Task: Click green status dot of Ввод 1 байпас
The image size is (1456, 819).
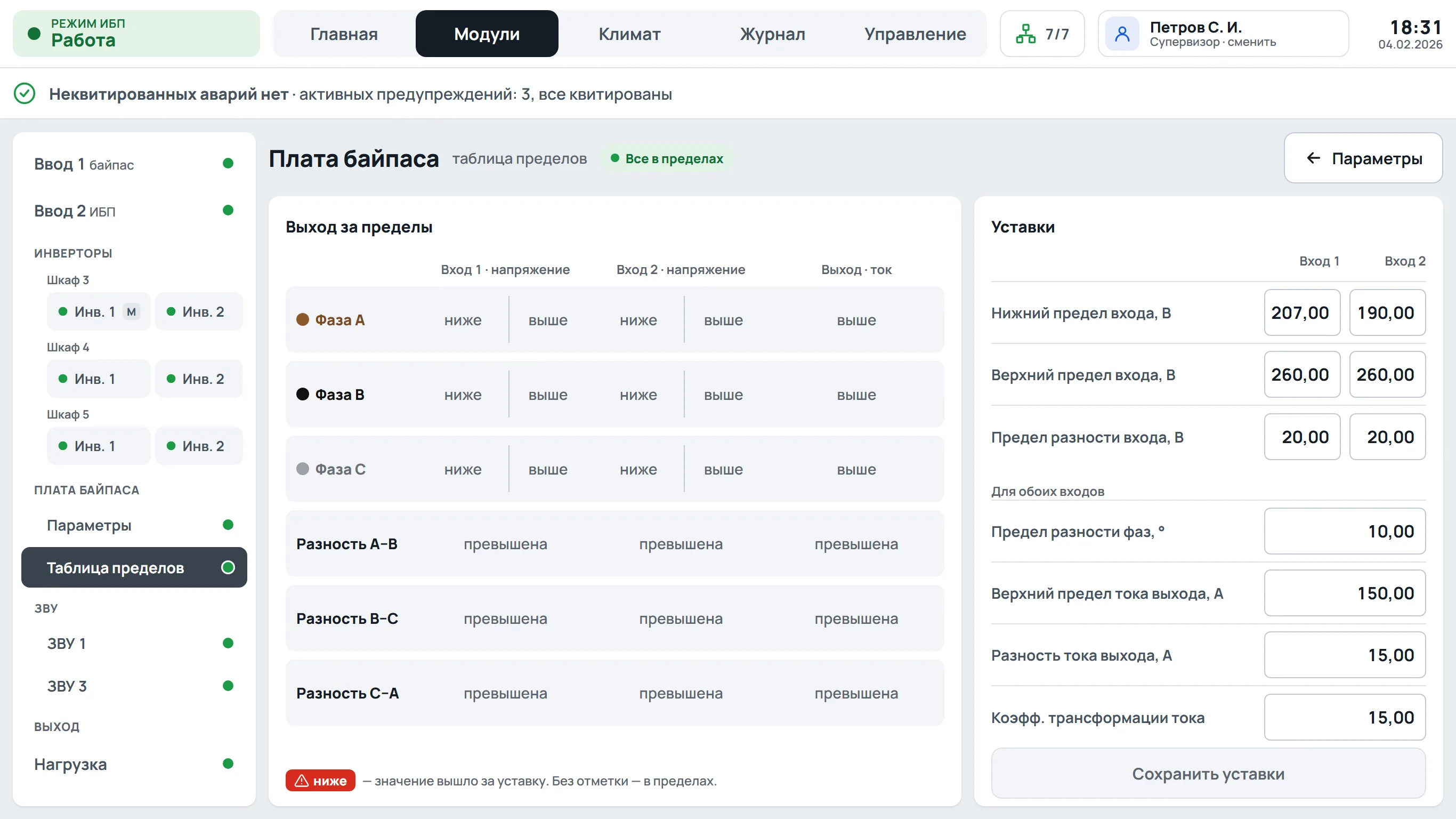Action: [x=228, y=164]
